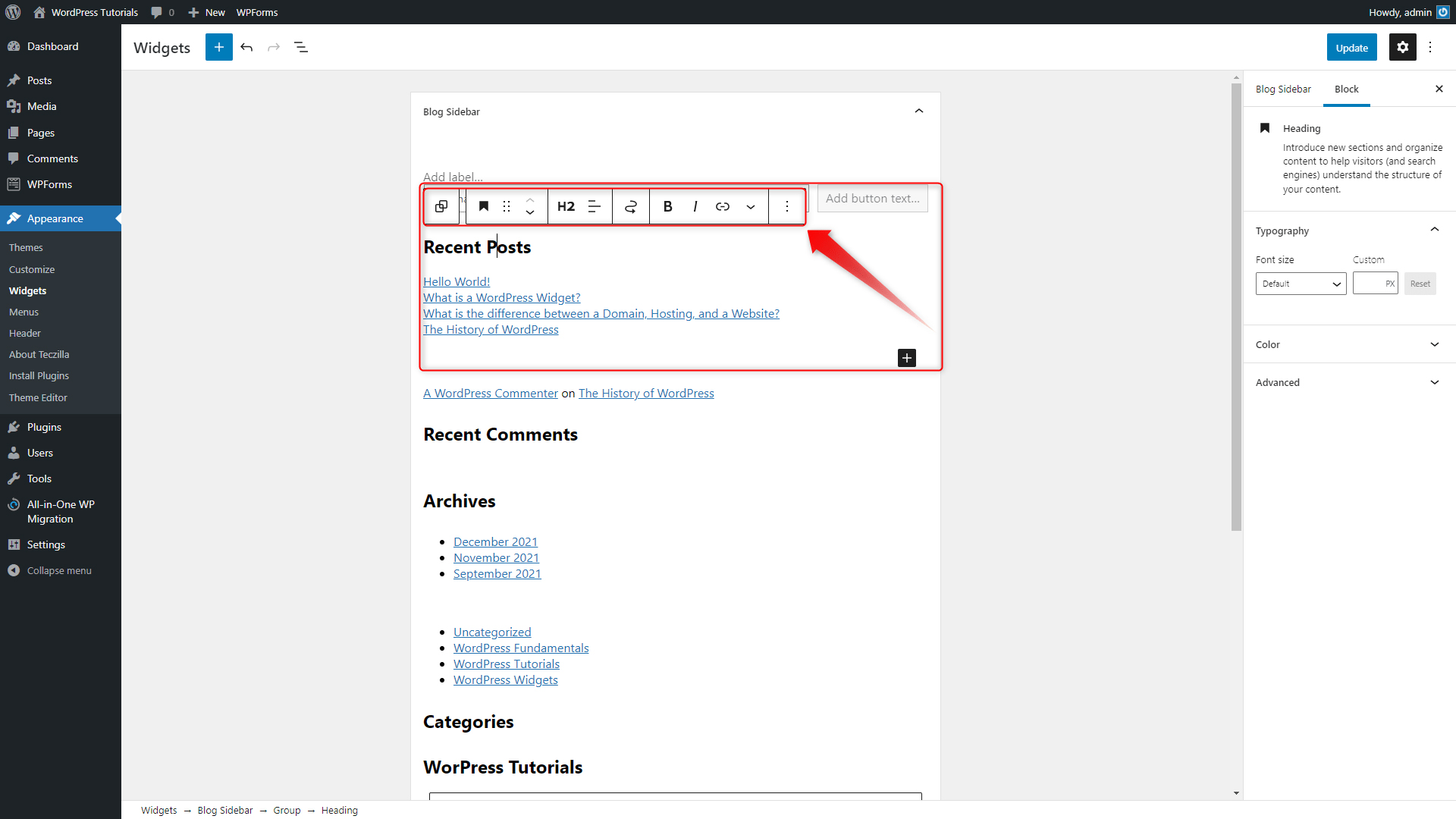Click the blue add block inserter button

[219, 47]
